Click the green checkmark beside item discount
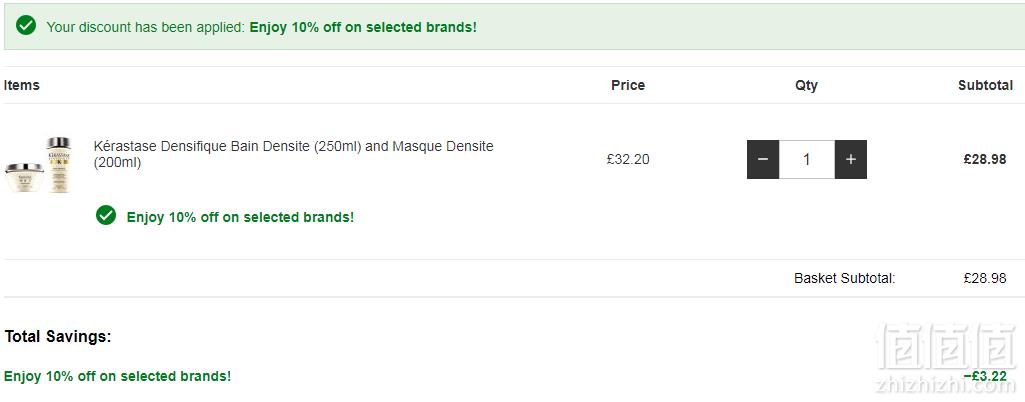This screenshot has width=1025, height=402. click(106, 215)
